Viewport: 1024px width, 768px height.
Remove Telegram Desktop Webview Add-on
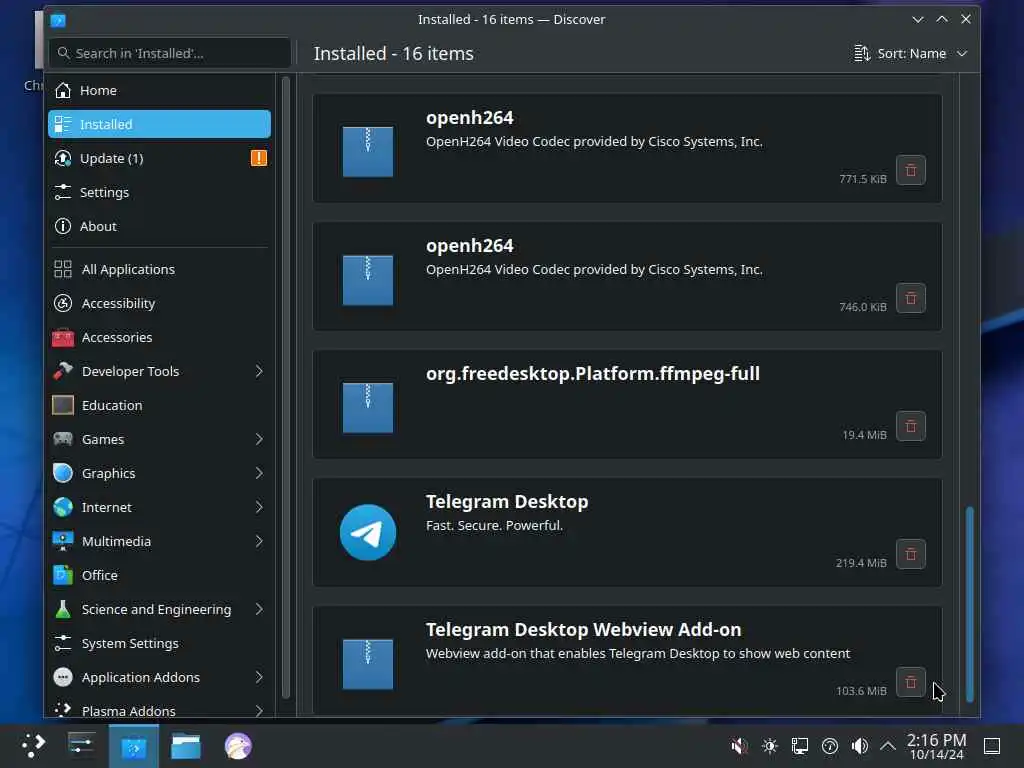[910, 682]
